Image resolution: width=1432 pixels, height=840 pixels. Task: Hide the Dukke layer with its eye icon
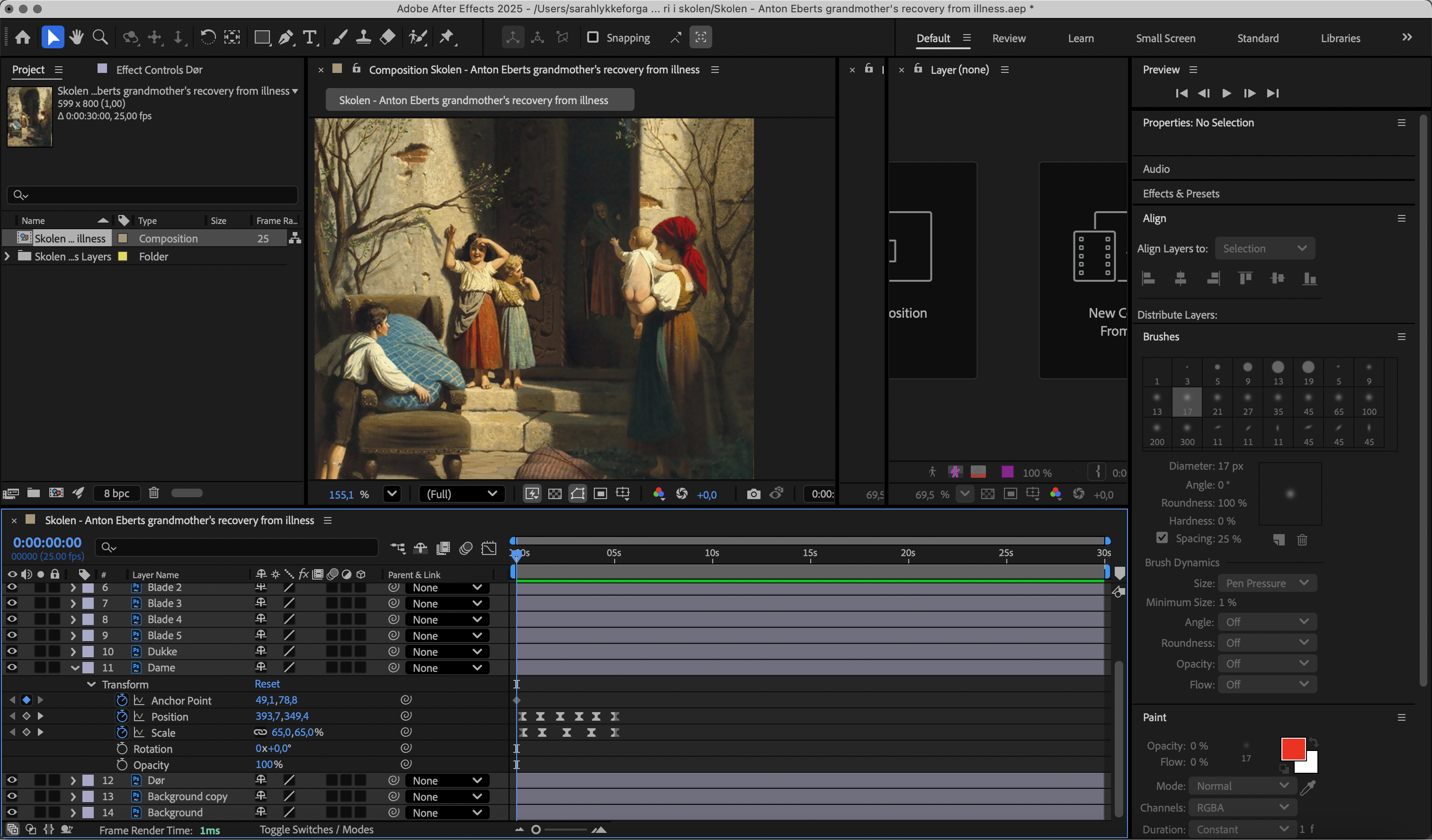[x=11, y=652]
